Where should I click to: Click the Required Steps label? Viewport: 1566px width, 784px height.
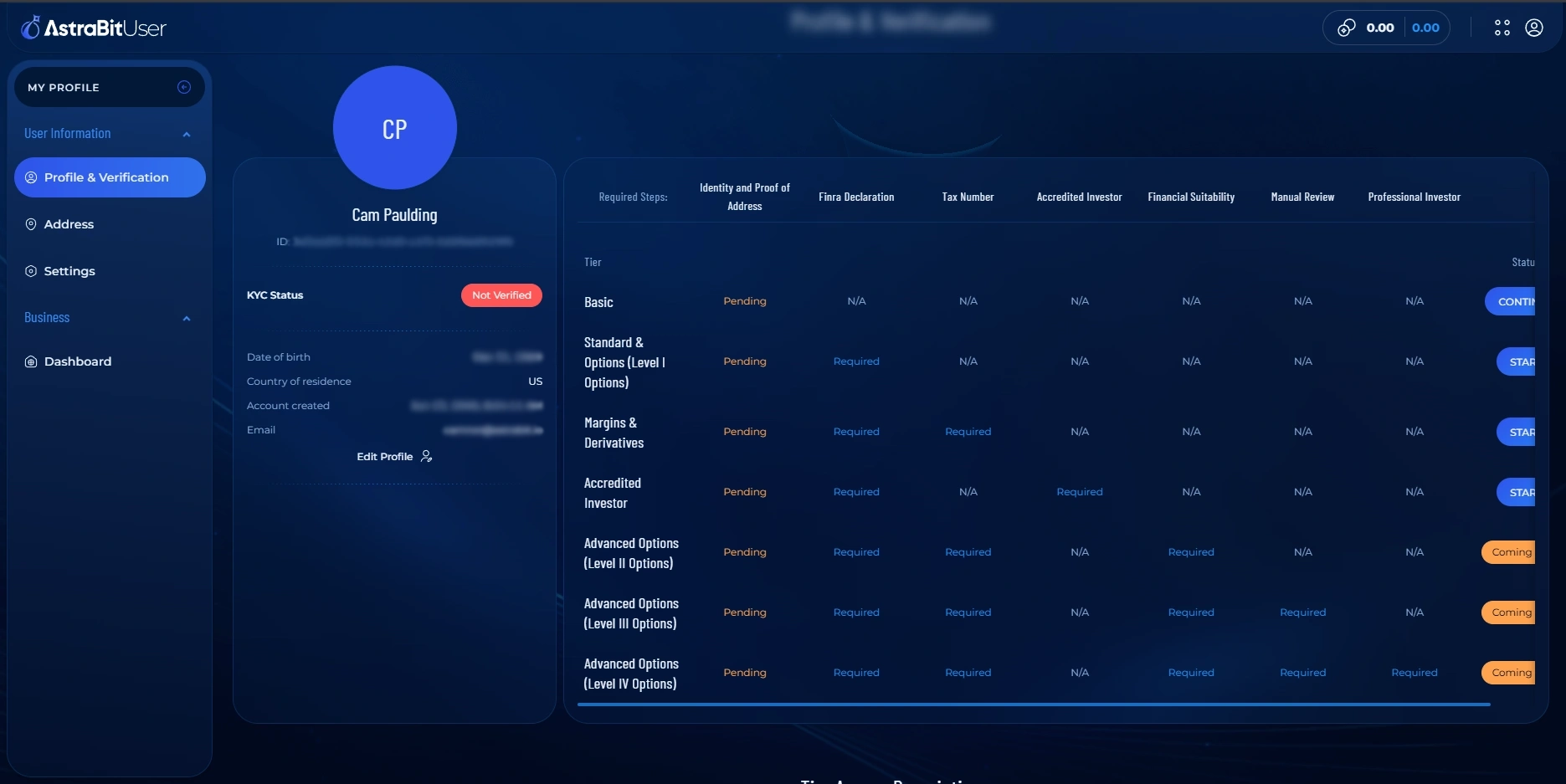tap(633, 197)
